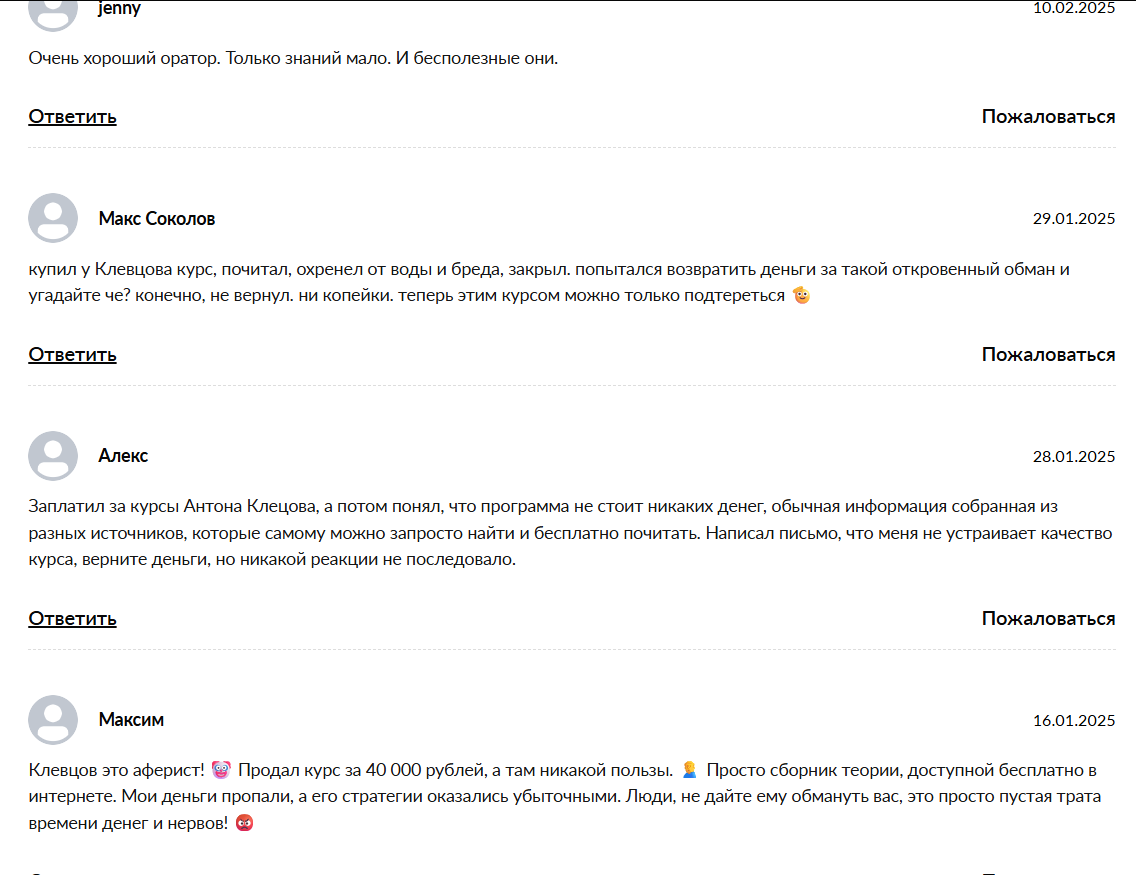1136x875 pixels.
Task: Click clown emoji after 'аферист!'
Action: (221, 770)
